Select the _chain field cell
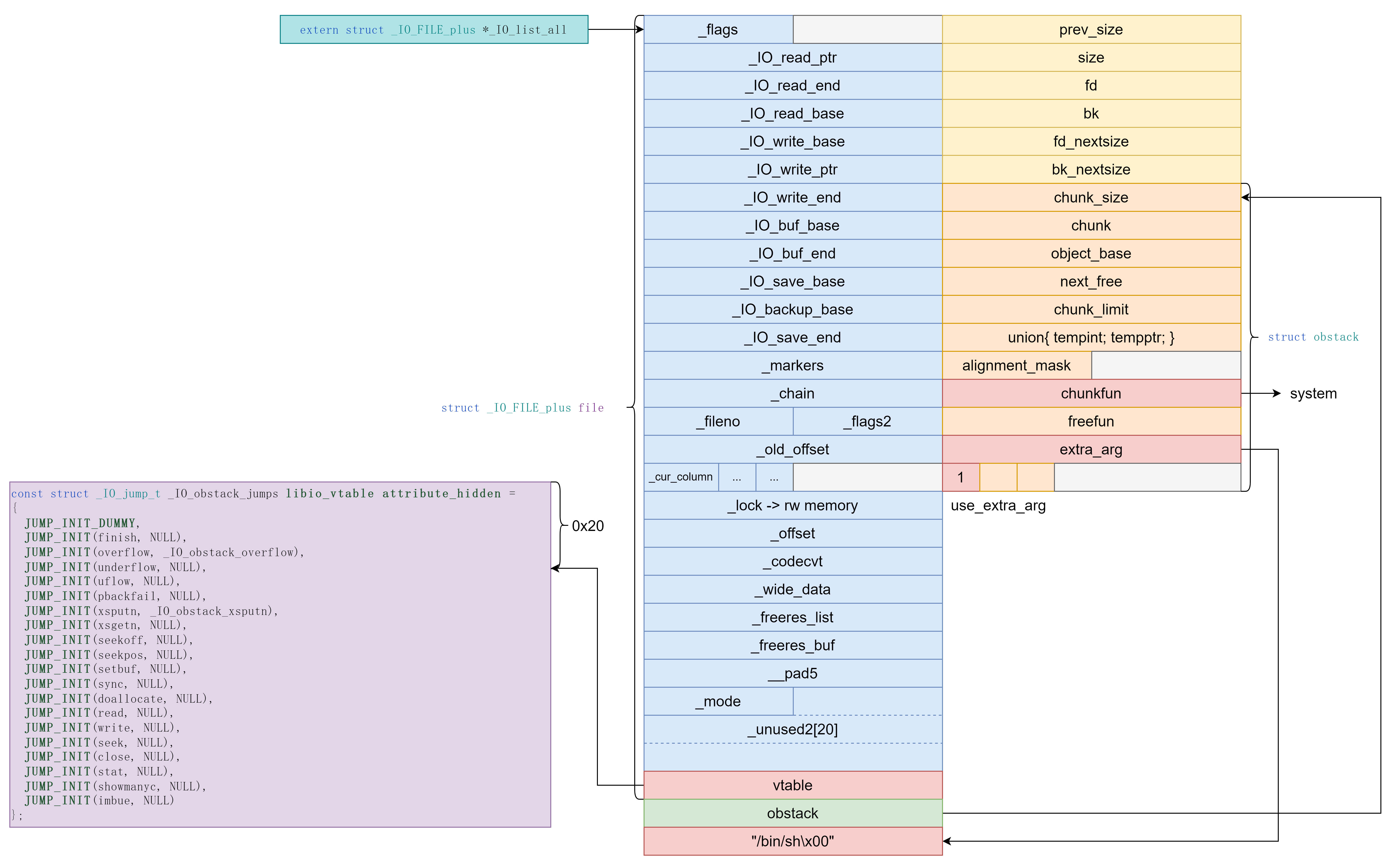 [x=792, y=393]
